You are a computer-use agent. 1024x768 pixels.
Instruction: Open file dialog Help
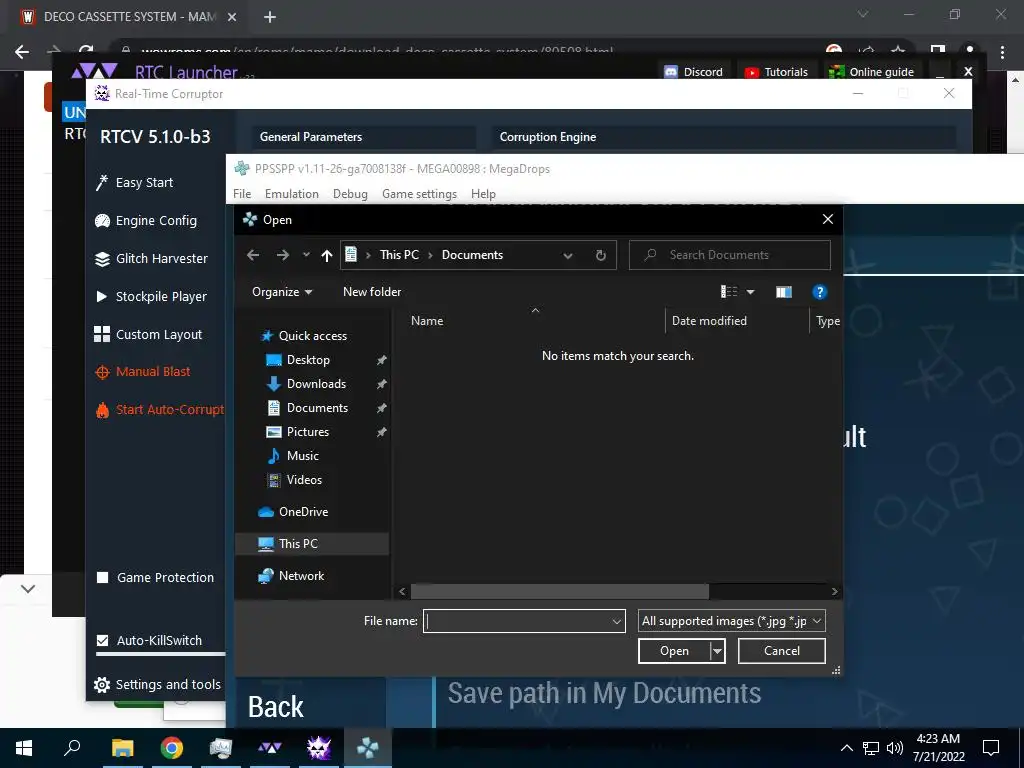(x=820, y=292)
